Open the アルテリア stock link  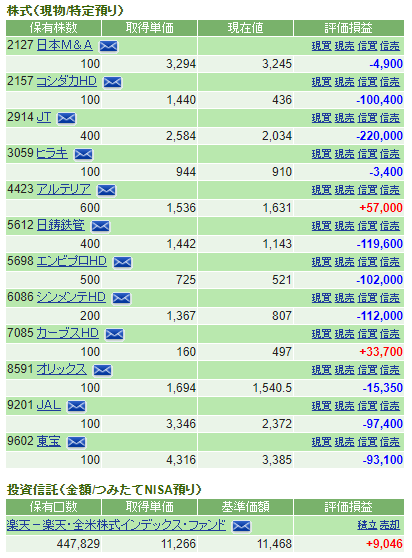(64, 189)
